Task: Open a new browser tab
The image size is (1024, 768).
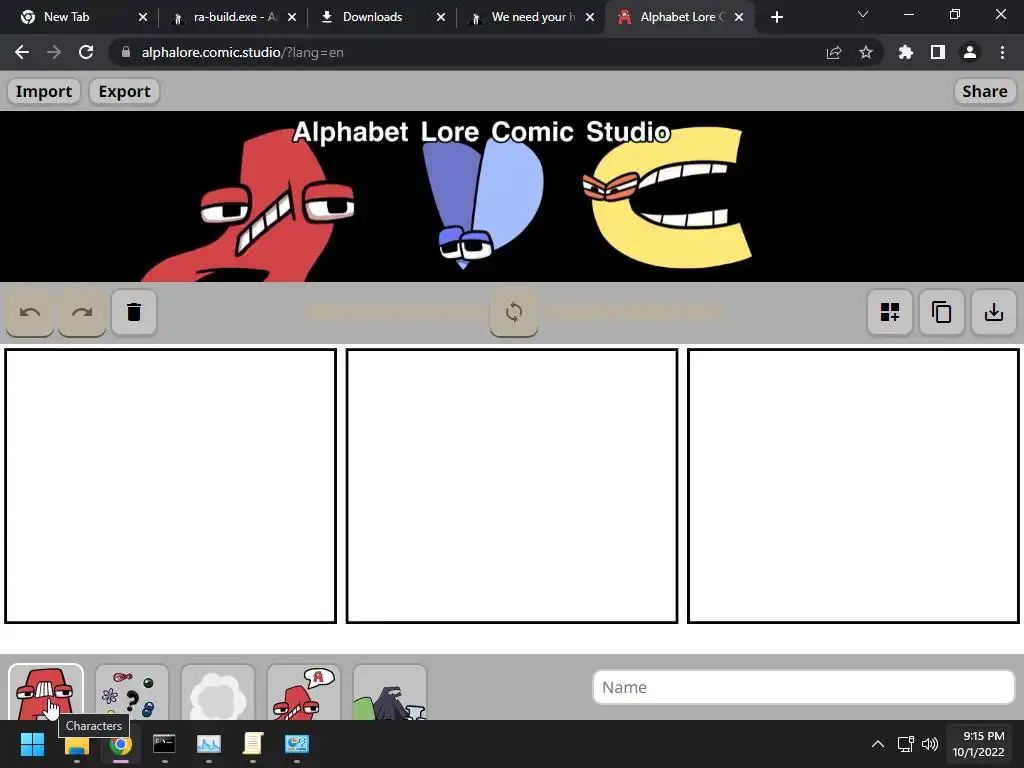Action: pos(776,17)
